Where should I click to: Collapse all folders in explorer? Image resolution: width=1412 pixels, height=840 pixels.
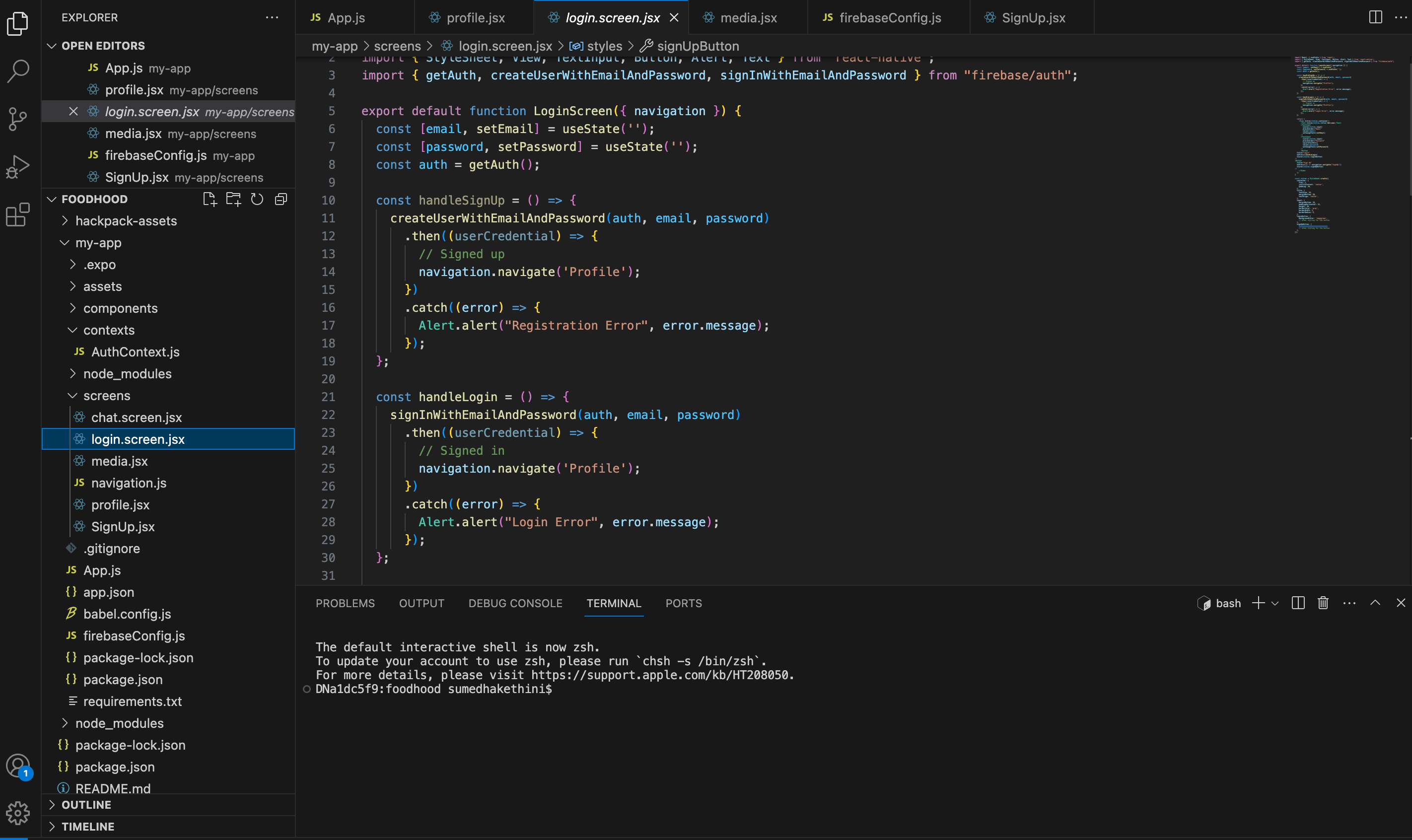[281, 199]
